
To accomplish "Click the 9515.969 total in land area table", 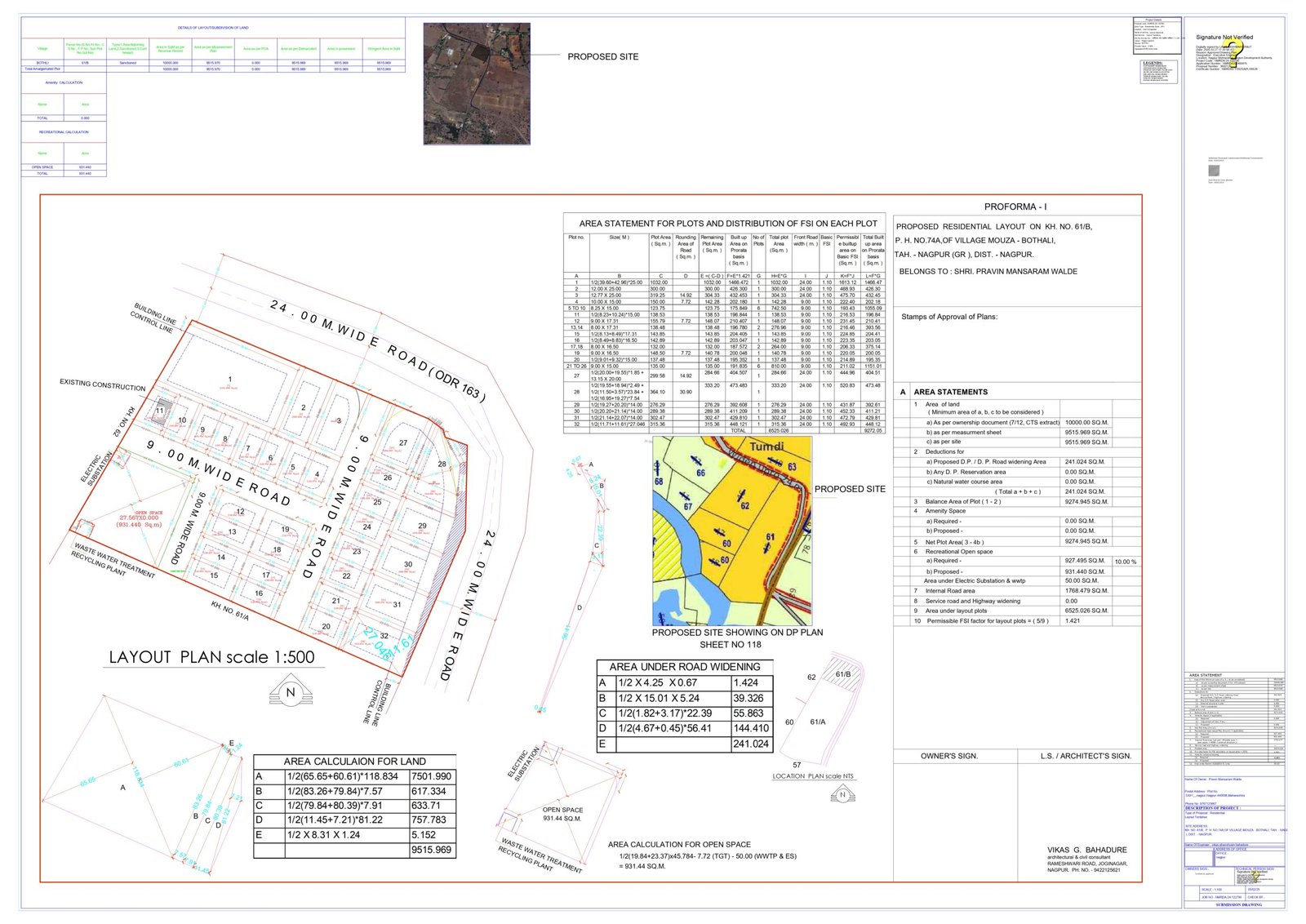I will click(x=432, y=850).
